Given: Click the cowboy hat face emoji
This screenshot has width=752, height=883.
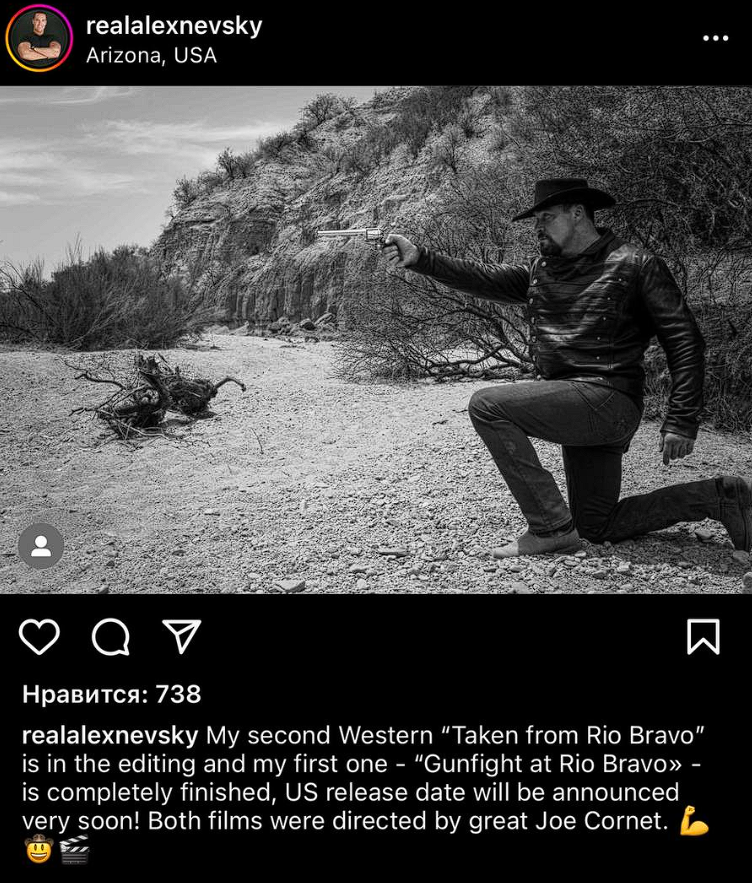Looking at the screenshot, I should [39, 849].
